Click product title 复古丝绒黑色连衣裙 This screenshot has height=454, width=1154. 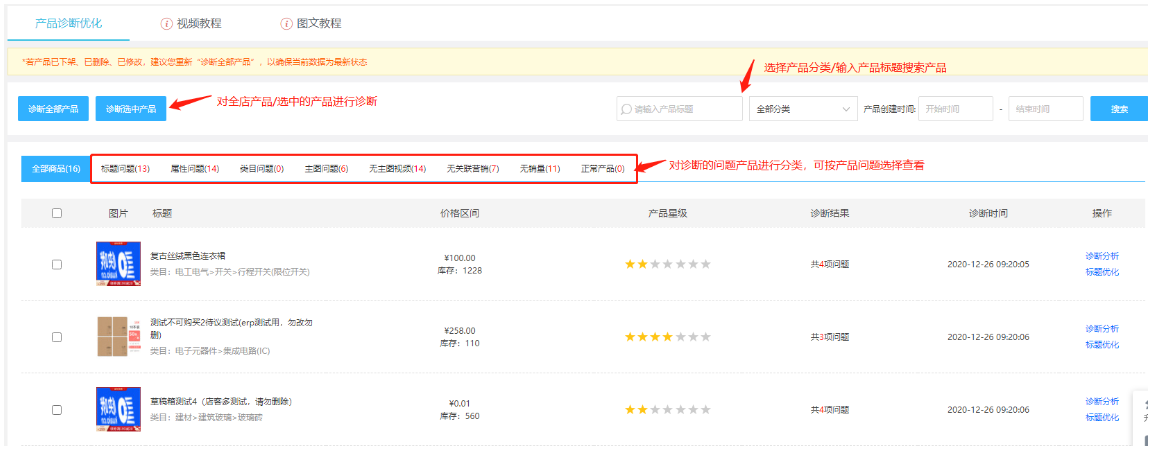tap(188, 256)
